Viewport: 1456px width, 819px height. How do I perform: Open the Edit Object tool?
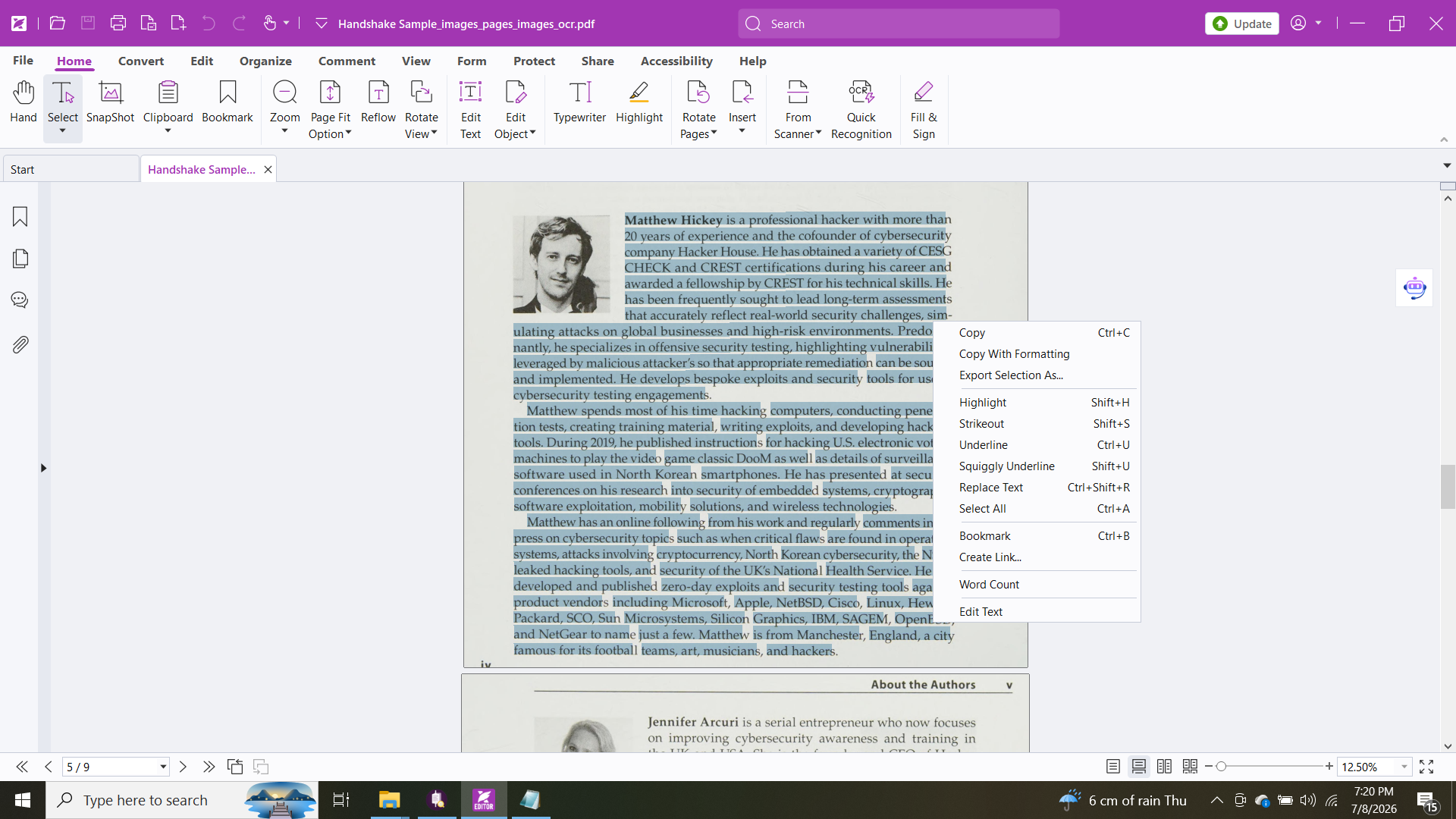click(515, 110)
